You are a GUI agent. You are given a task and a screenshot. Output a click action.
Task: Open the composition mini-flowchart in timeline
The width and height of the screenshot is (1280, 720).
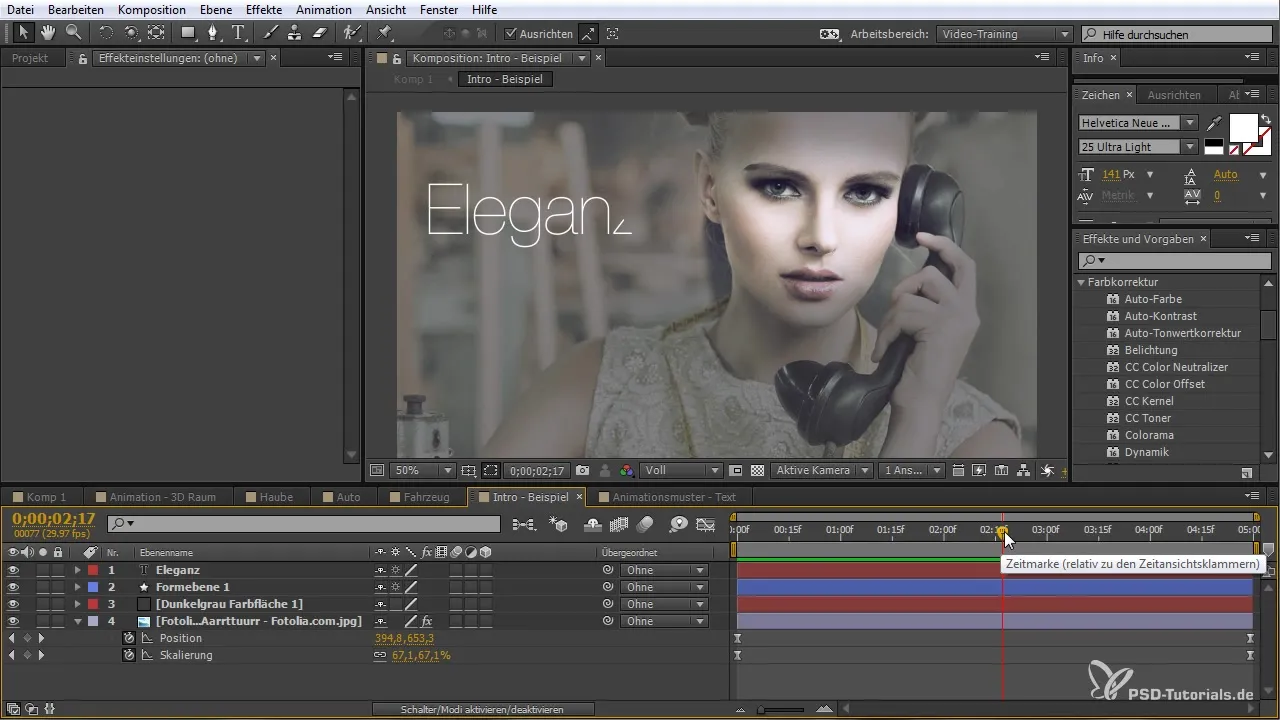523,524
